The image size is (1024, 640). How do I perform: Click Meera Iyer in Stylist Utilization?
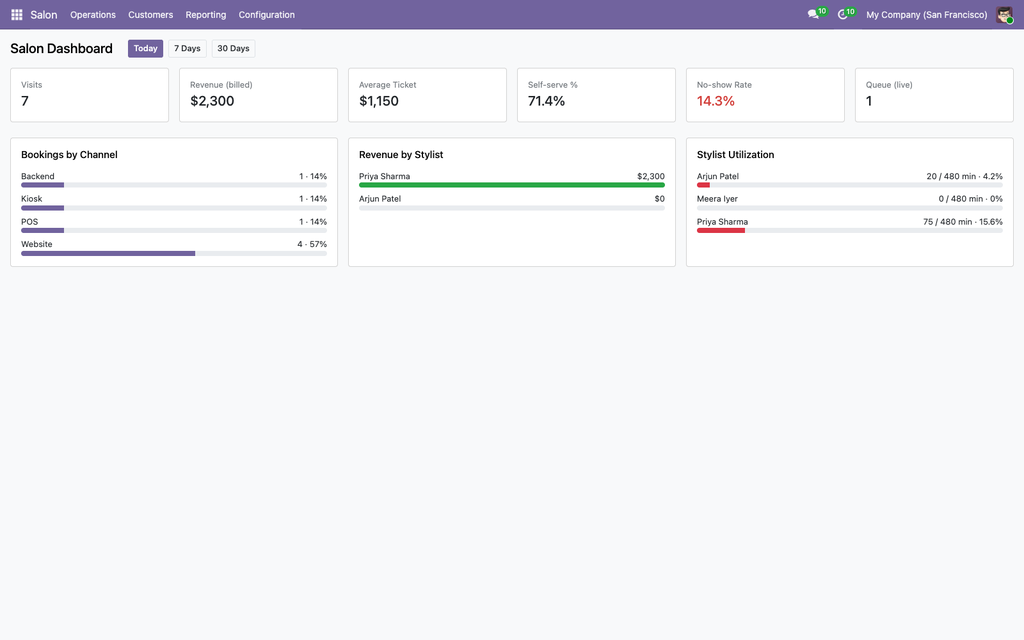[x=717, y=199]
